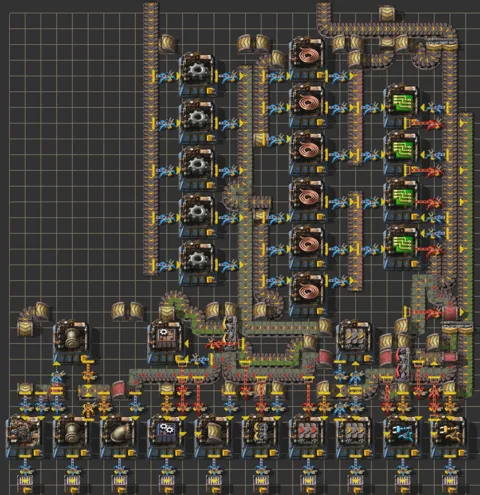This screenshot has width=480, height=495.
Task: Select the bottom iron gear wheel assembler
Action: pos(197,263)
